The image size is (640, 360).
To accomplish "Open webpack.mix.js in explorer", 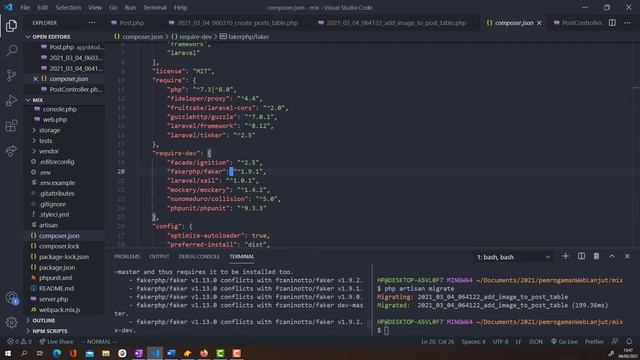I will tap(60, 310).
